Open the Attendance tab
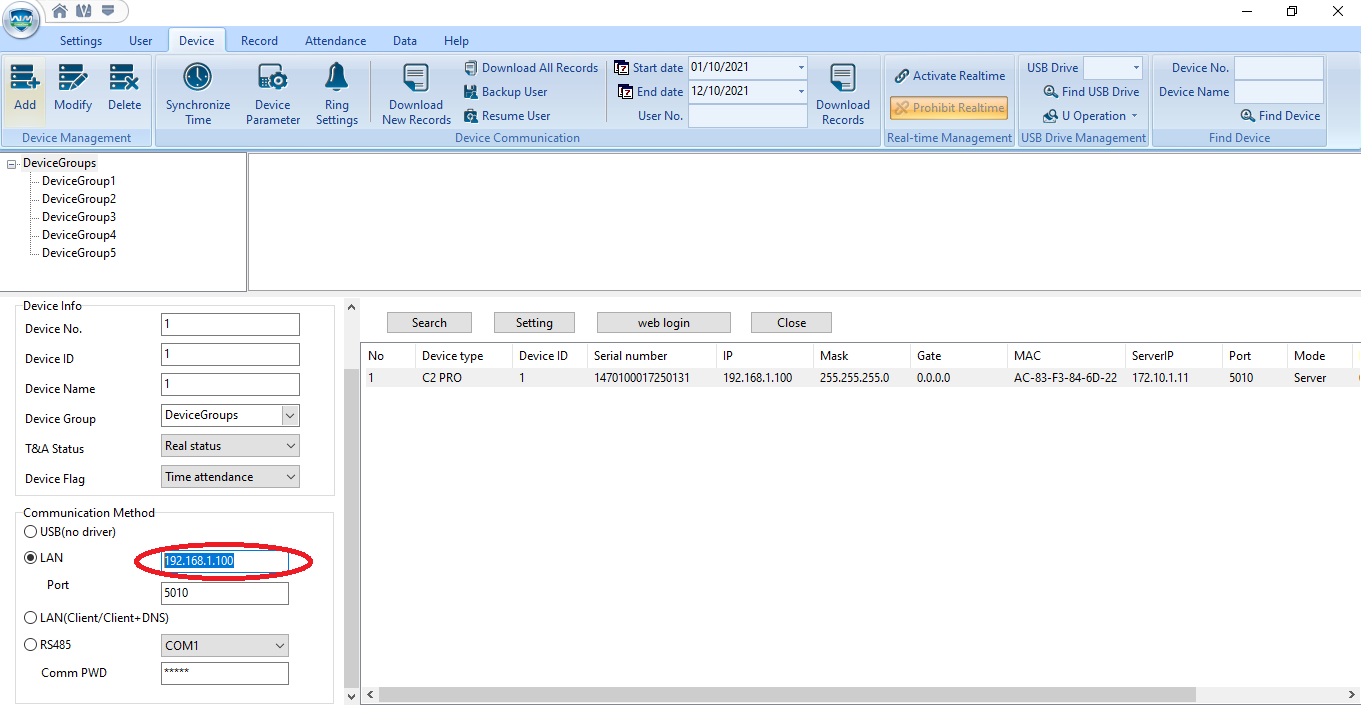Image resolution: width=1361 pixels, height=705 pixels. (335, 41)
